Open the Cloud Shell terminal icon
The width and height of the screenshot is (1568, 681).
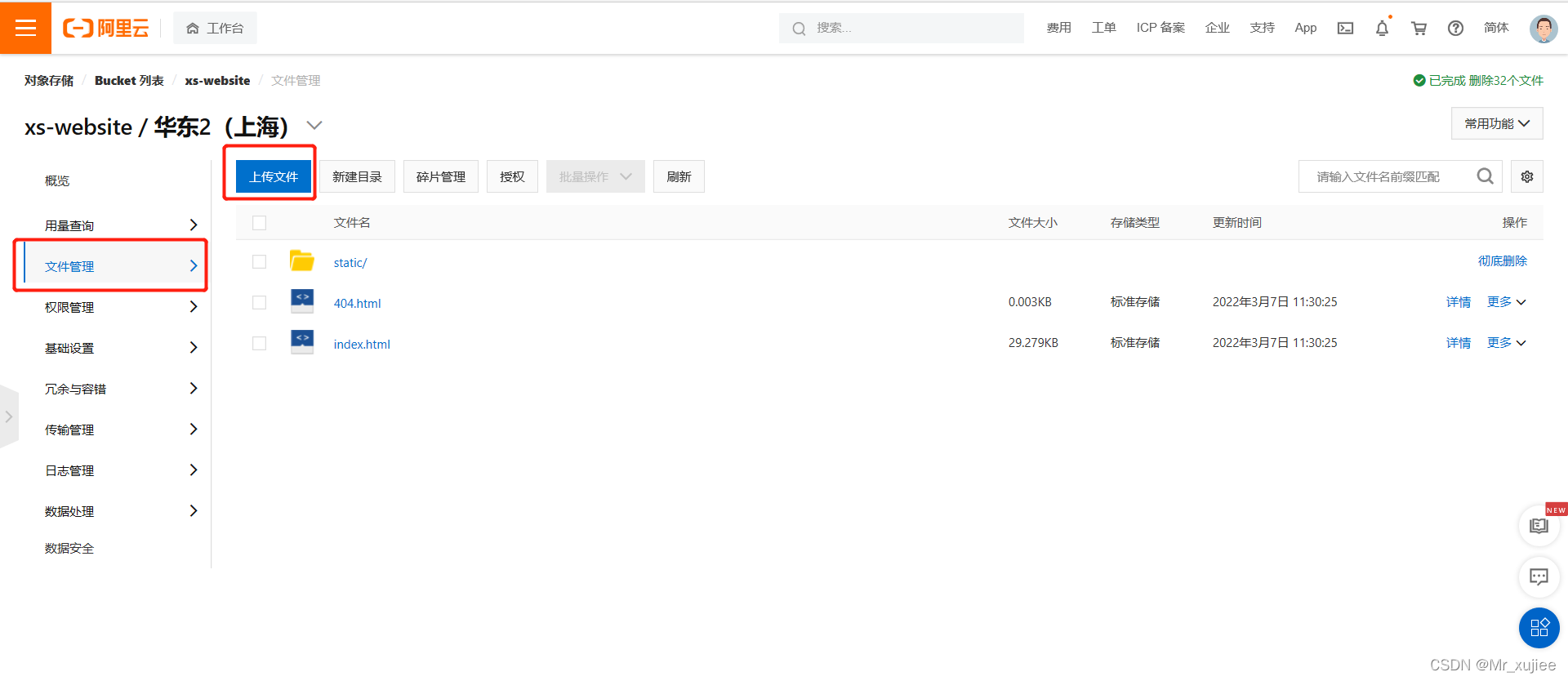(x=1345, y=28)
